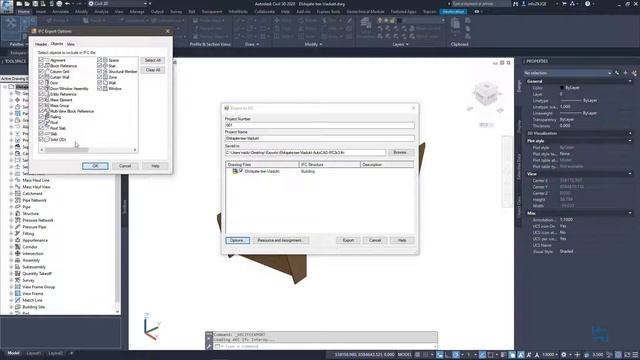640x360 pixels.
Task: Click Browse in Export to IFC dialog
Action: [400, 152]
